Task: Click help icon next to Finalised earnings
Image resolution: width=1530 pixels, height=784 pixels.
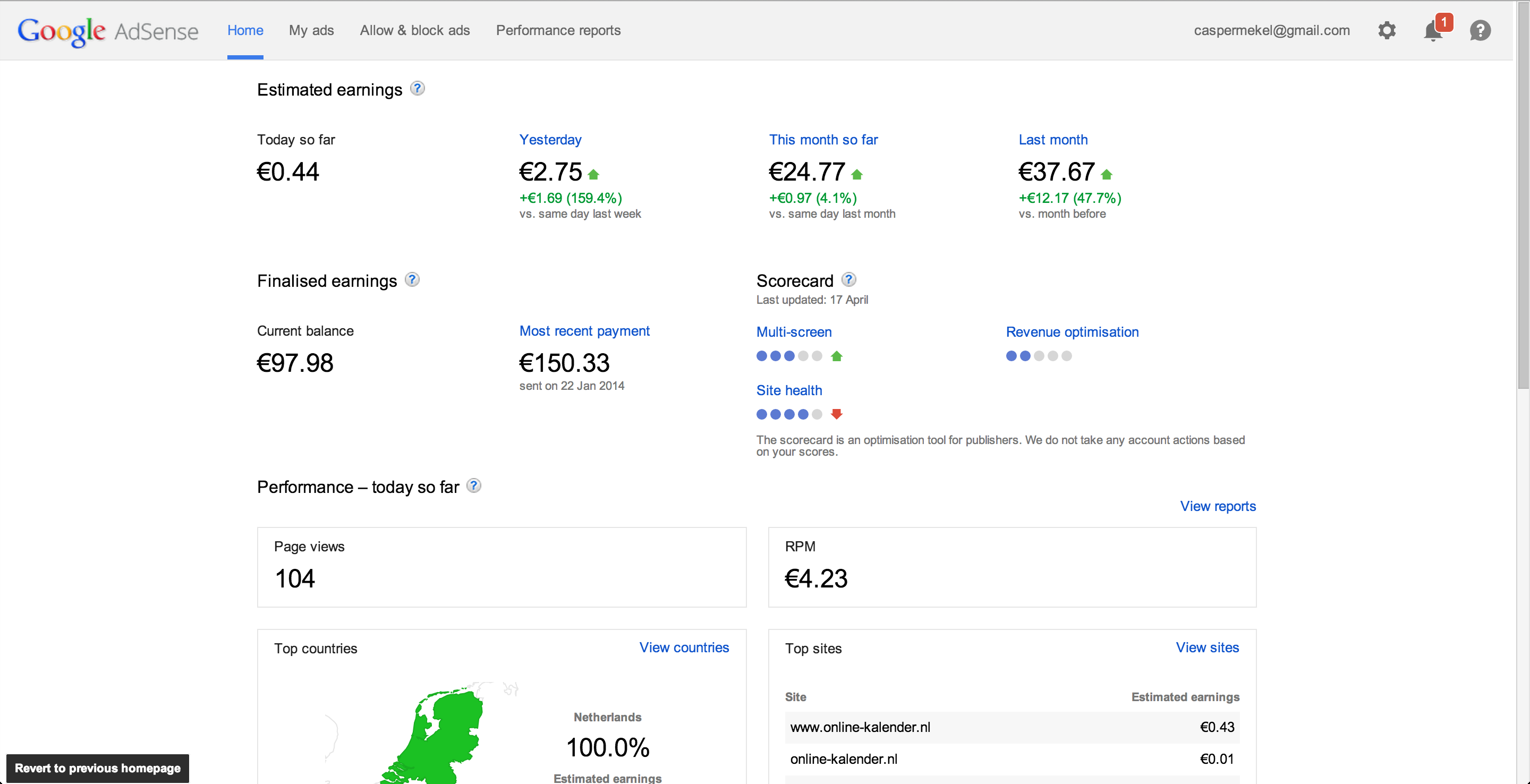Action: tap(412, 280)
